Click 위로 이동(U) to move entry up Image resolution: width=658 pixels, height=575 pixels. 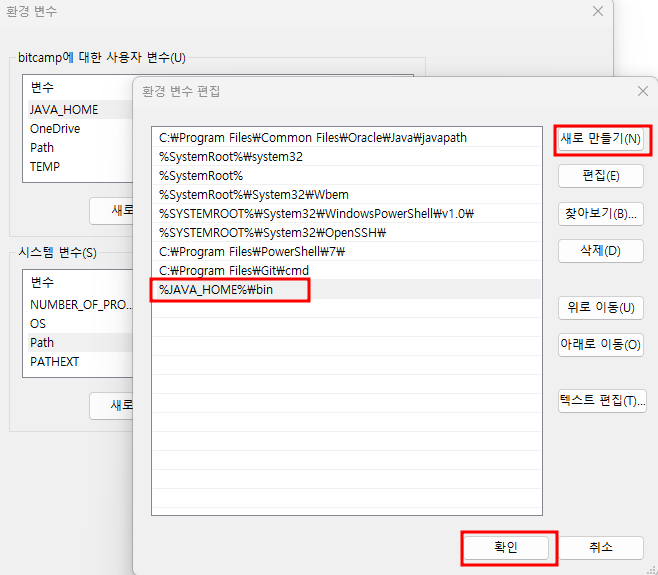(601, 308)
